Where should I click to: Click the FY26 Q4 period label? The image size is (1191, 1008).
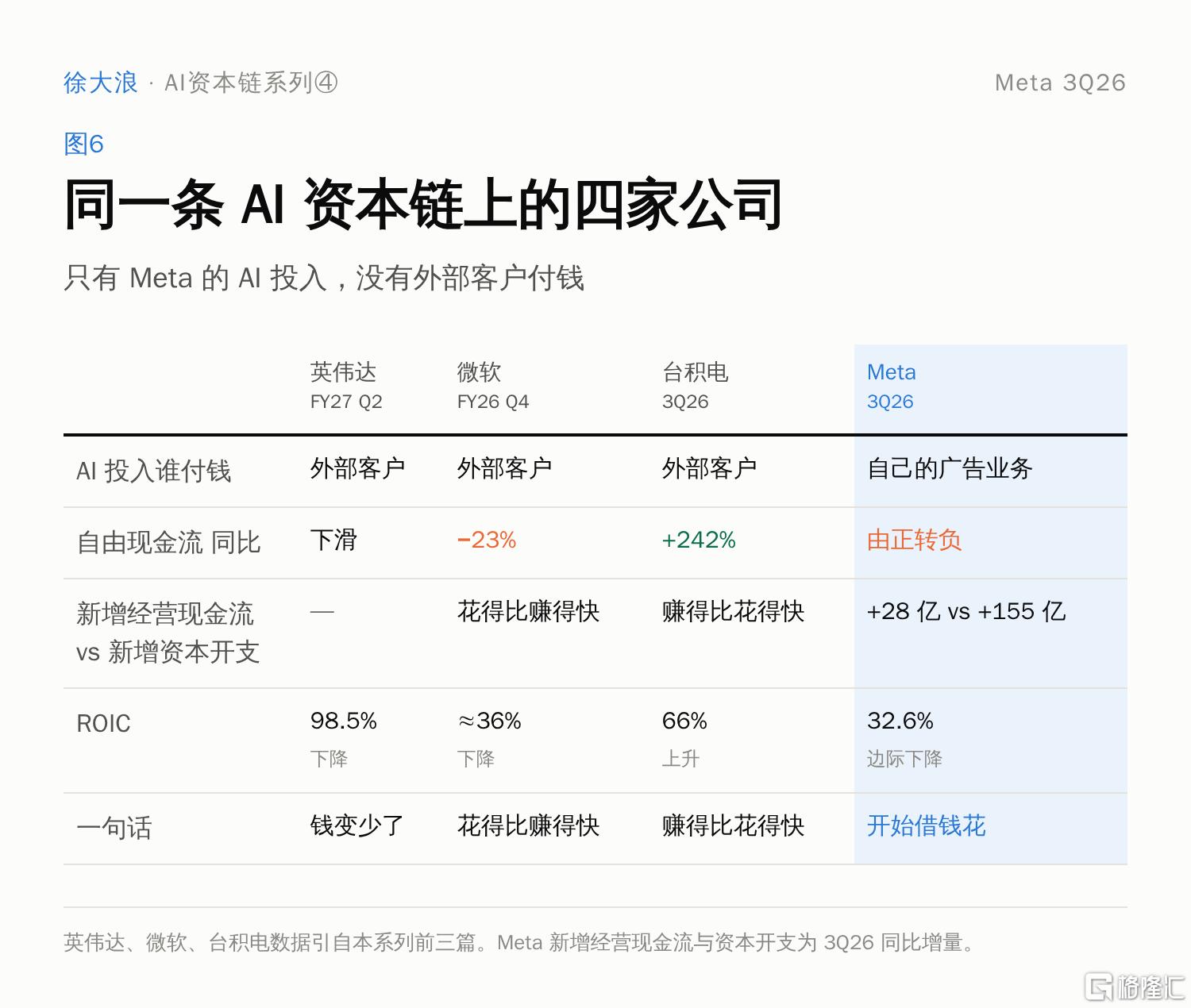point(493,402)
